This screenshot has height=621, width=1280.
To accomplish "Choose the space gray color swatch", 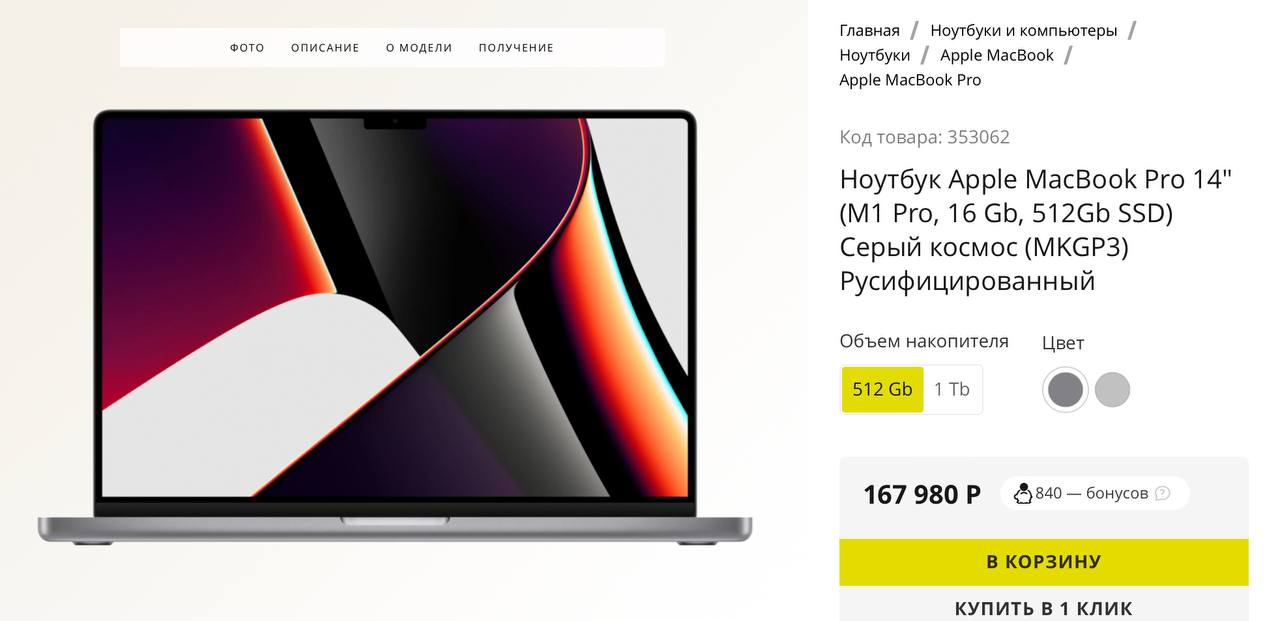I will (x=1065, y=389).
